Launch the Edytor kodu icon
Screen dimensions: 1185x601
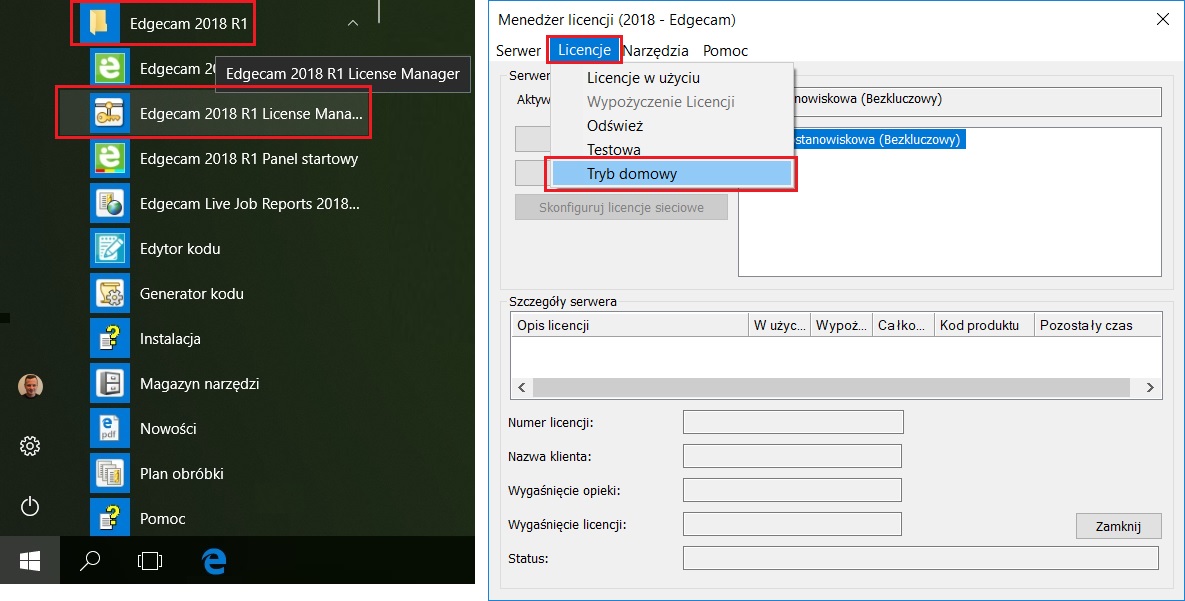[x=110, y=249]
